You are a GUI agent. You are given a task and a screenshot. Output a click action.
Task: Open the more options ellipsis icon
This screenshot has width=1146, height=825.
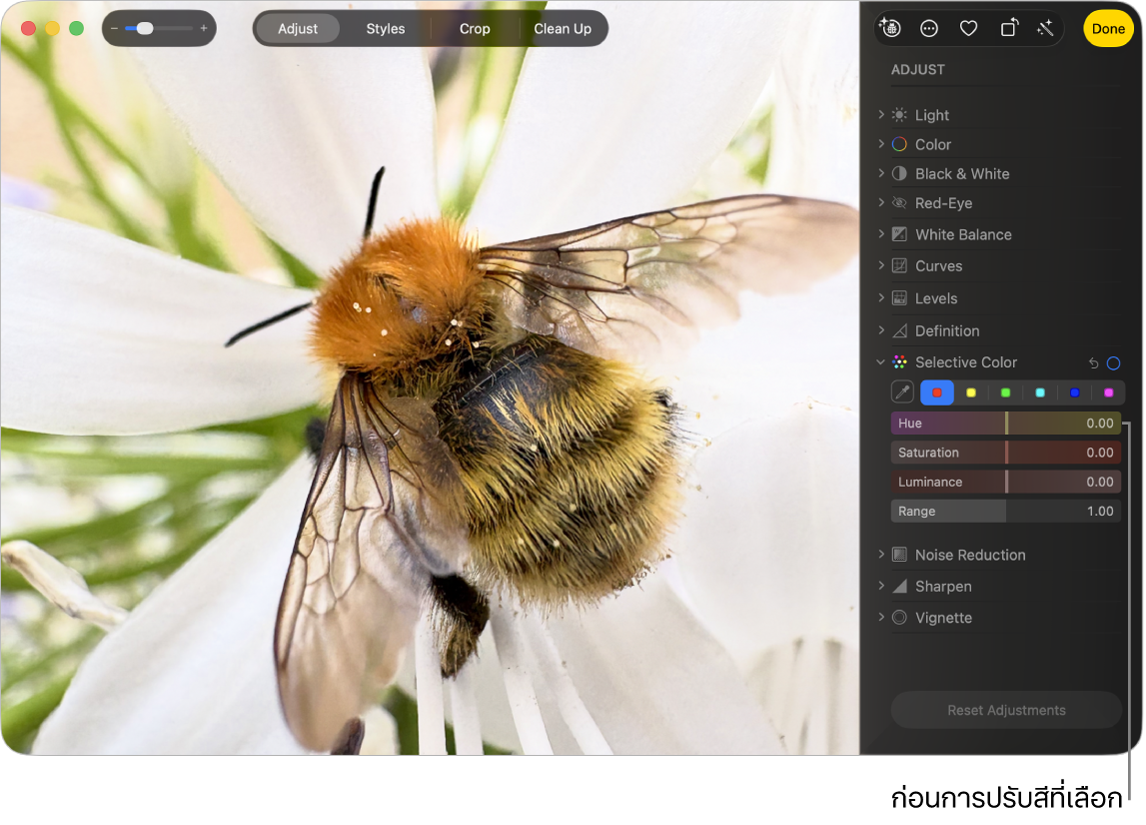pyautogui.click(x=929, y=28)
